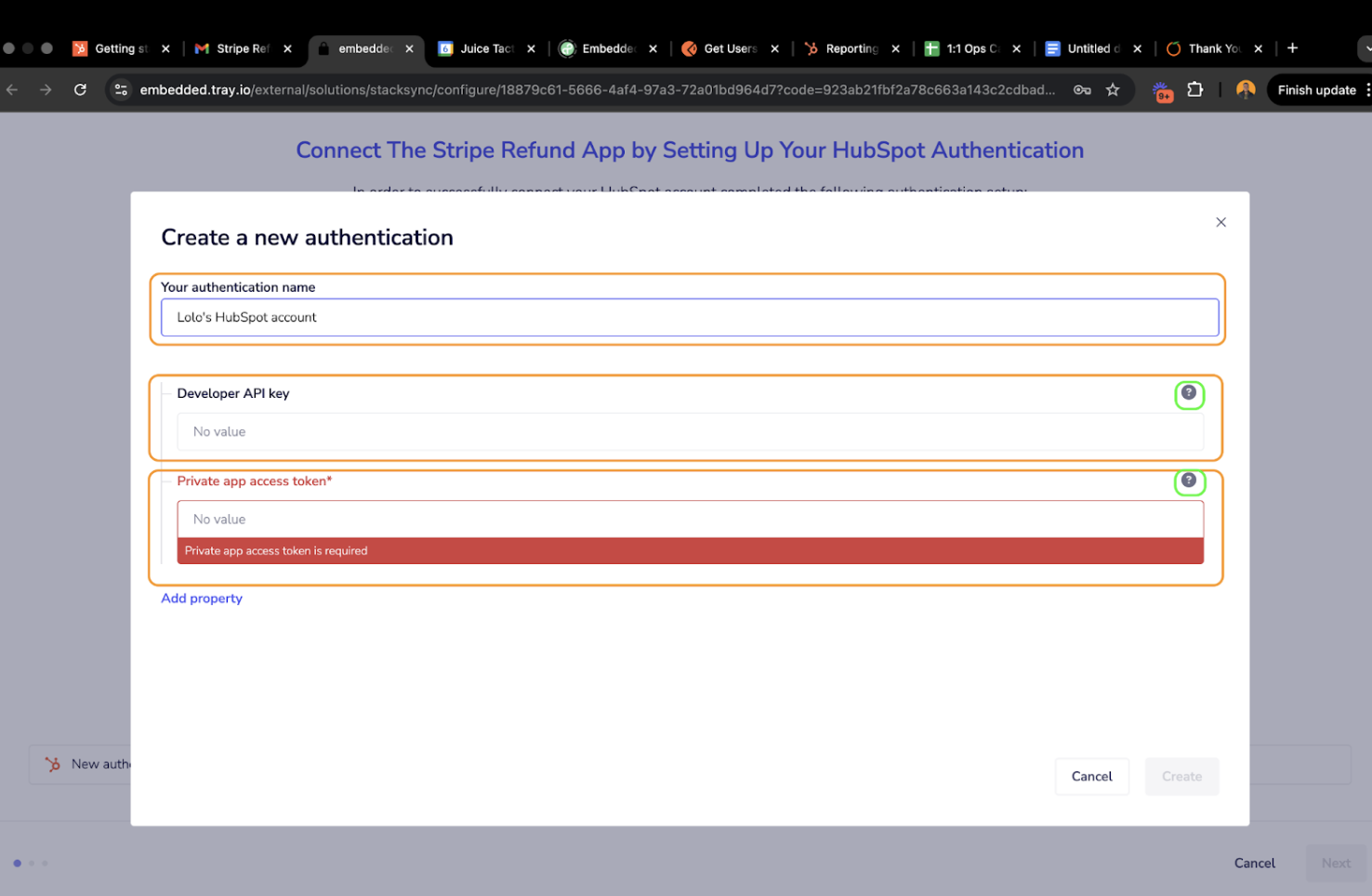Focus the Private app access token input
The width and height of the screenshot is (1372, 896).
coord(690,520)
